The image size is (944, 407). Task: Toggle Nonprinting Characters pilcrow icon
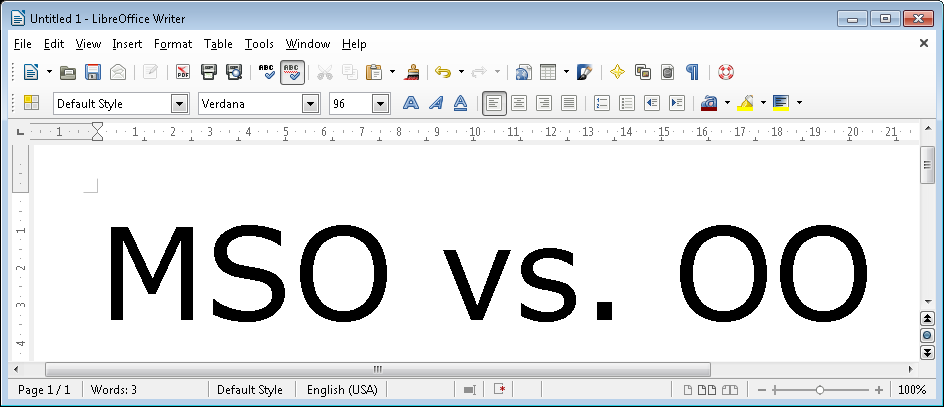click(x=693, y=72)
